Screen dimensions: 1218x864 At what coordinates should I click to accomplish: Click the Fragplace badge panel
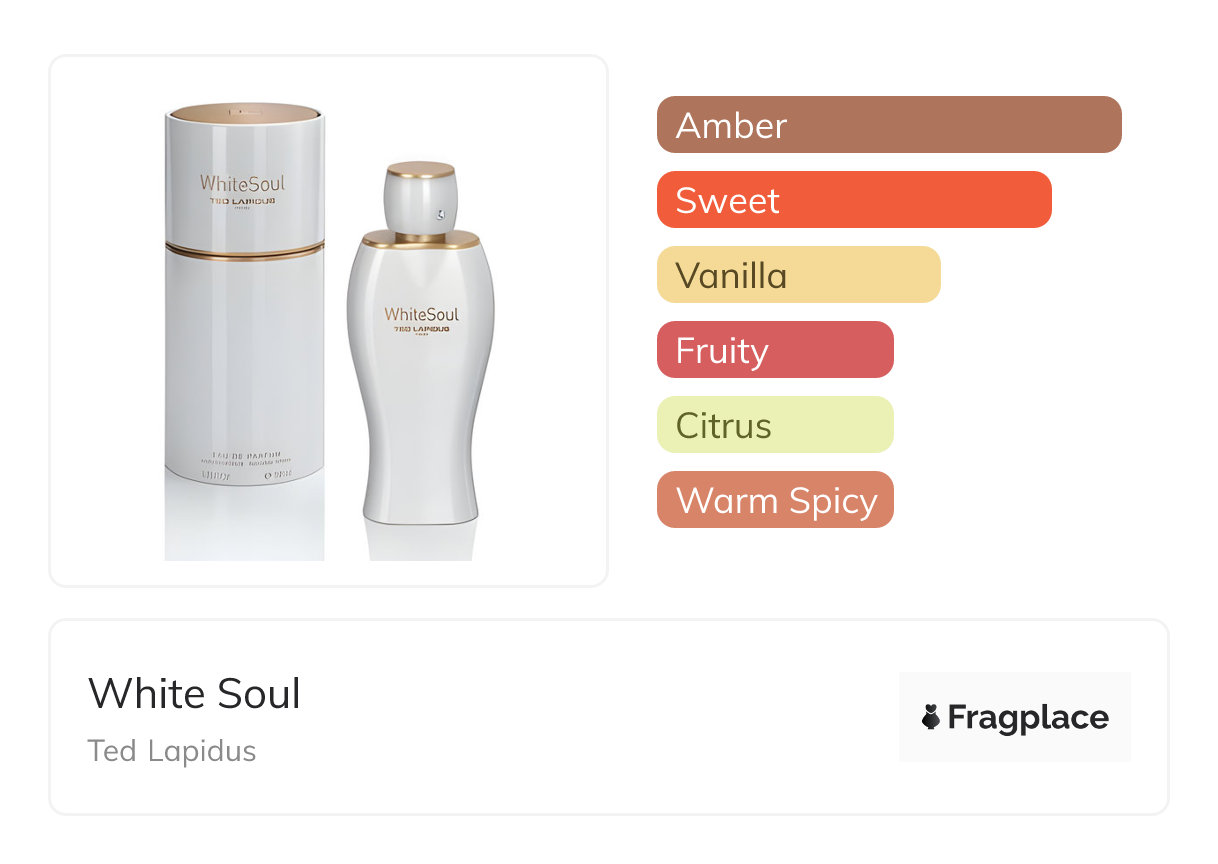[1015, 717]
